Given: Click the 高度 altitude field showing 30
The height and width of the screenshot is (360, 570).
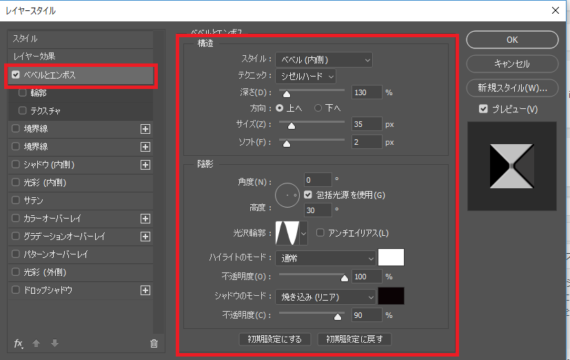Looking at the screenshot, I should pyautogui.click(x=318, y=210).
